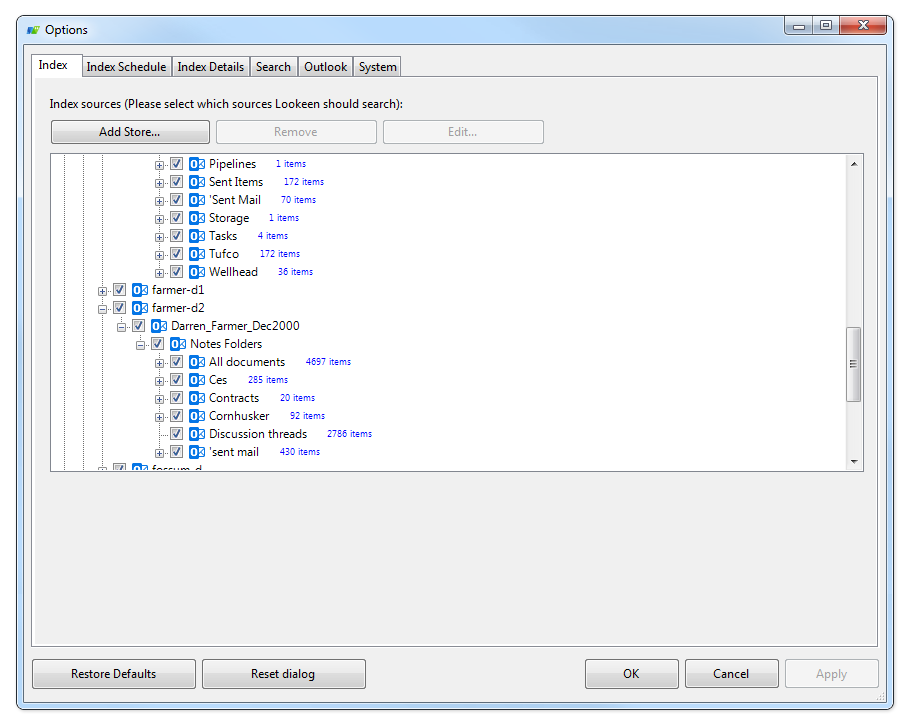This screenshot has width=910, height=726.
Task: Click the Reset dialog button
Action: (x=284, y=674)
